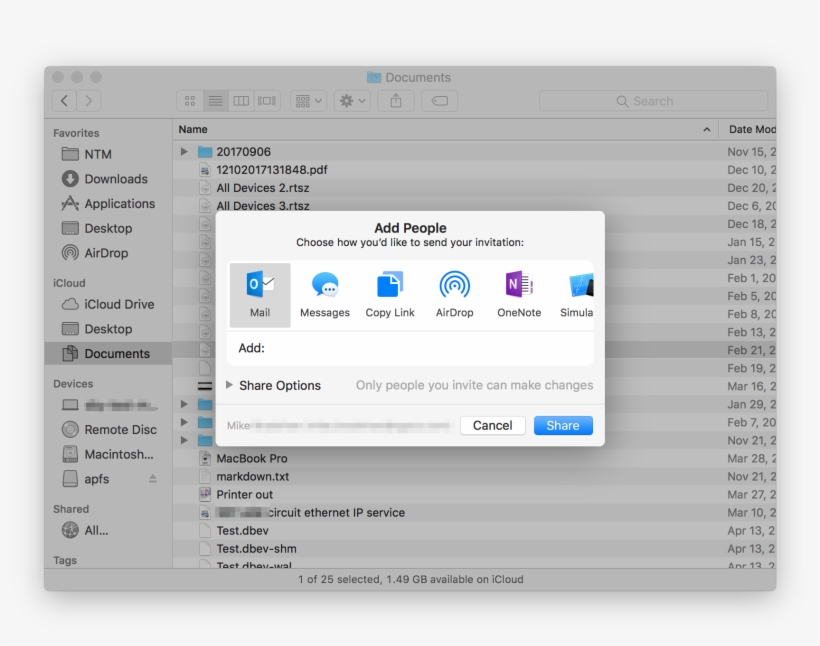Image resolution: width=820 pixels, height=646 pixels.
Task: Choose Mail to send the invitation
Action: 260,295
